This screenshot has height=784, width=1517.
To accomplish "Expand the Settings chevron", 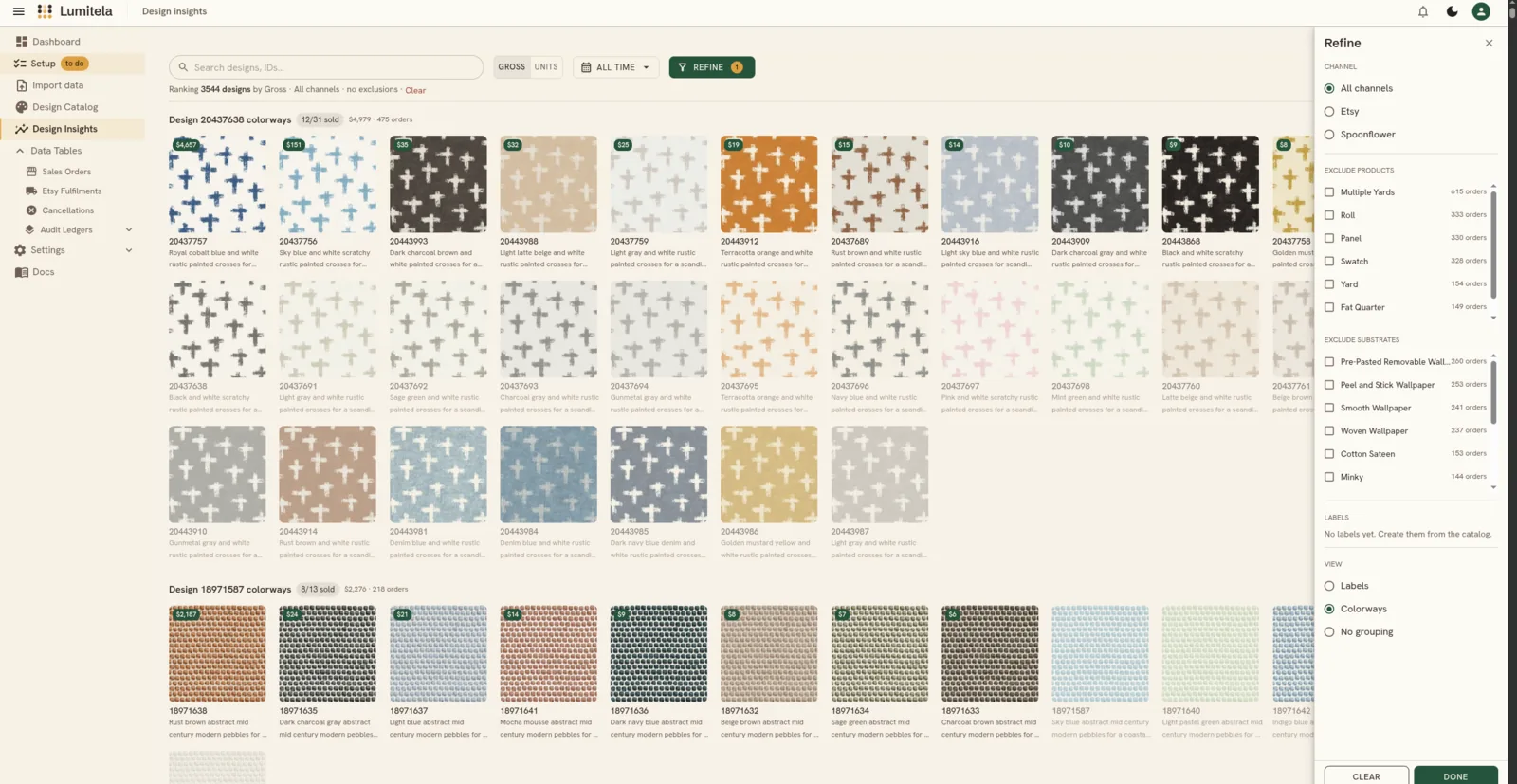I will click(129, 250).
